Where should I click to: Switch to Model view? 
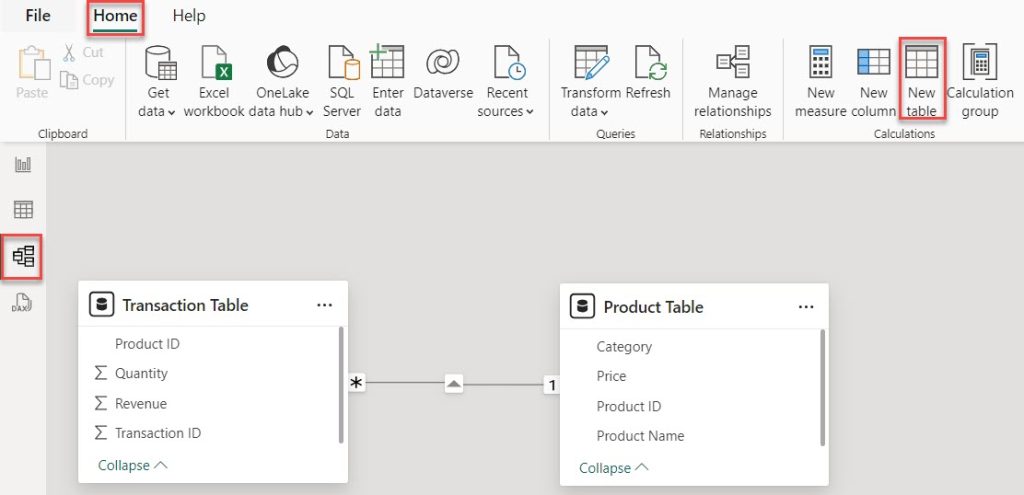(x=23, y=257)
